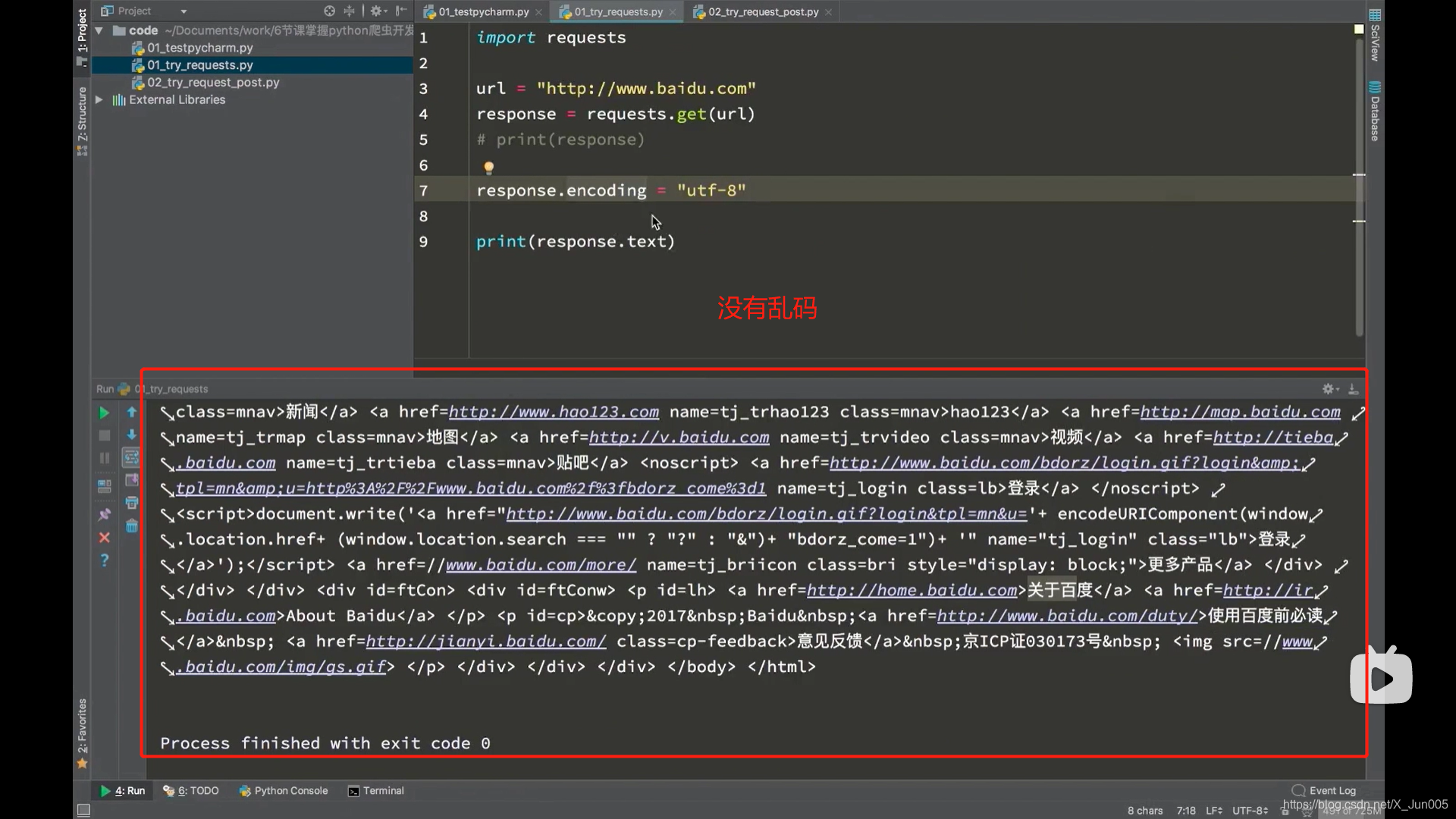Click the 7:18 cursor position indicator
Viewport: 1456px width, 819px height.
click(1186, 811)
